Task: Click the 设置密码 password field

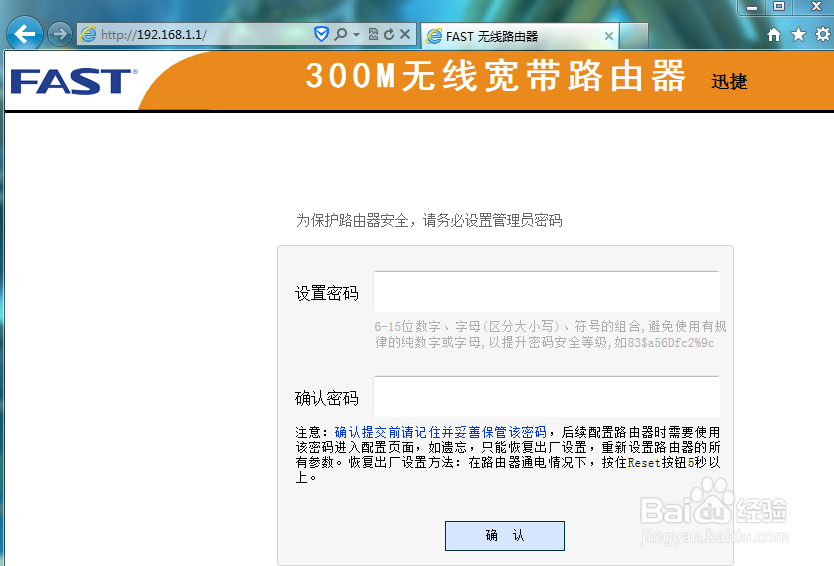Action: click(547, 292)
